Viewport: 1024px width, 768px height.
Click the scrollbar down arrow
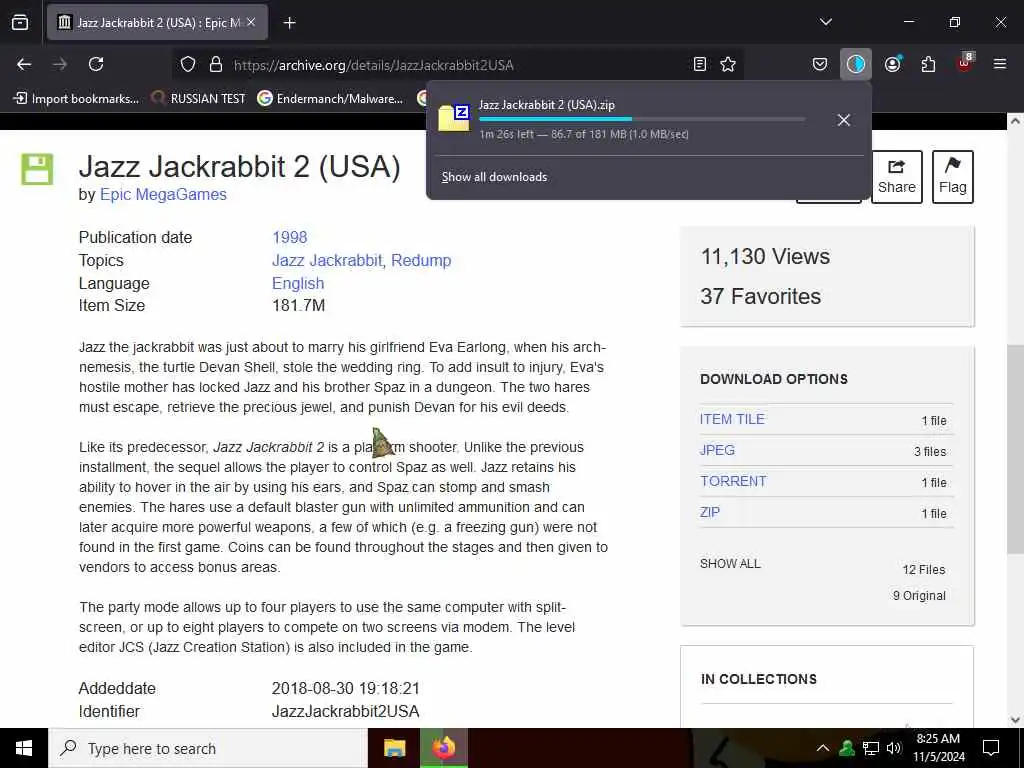tap(1015, 720)
